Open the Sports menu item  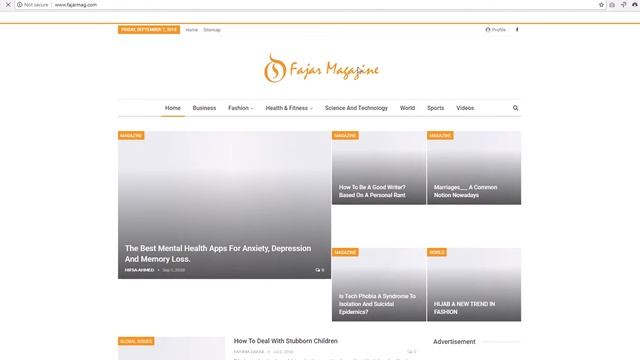(x=436, y=108)
